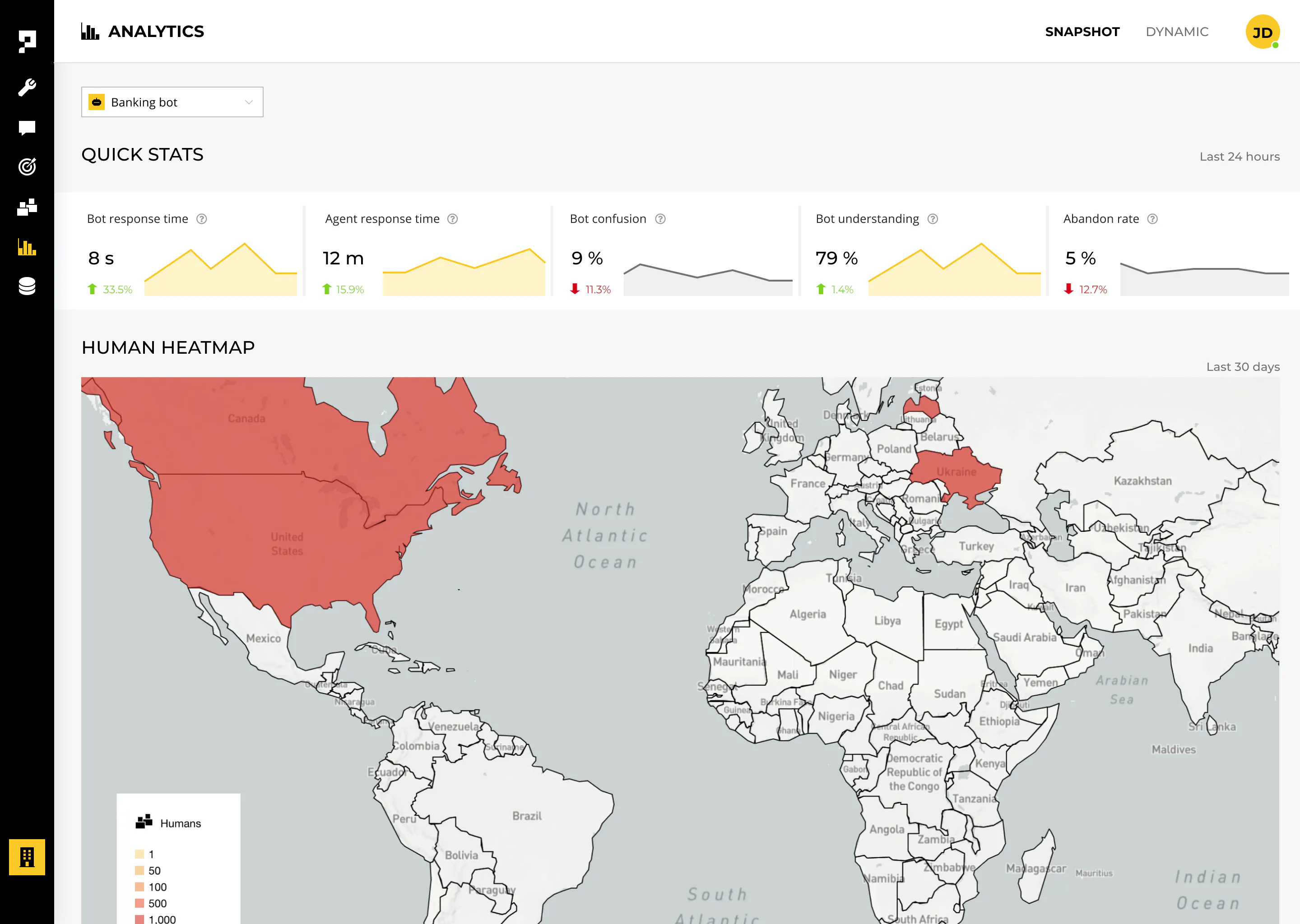Click the Last 30 days label
1300x924 pixels.
(1243, 367)
